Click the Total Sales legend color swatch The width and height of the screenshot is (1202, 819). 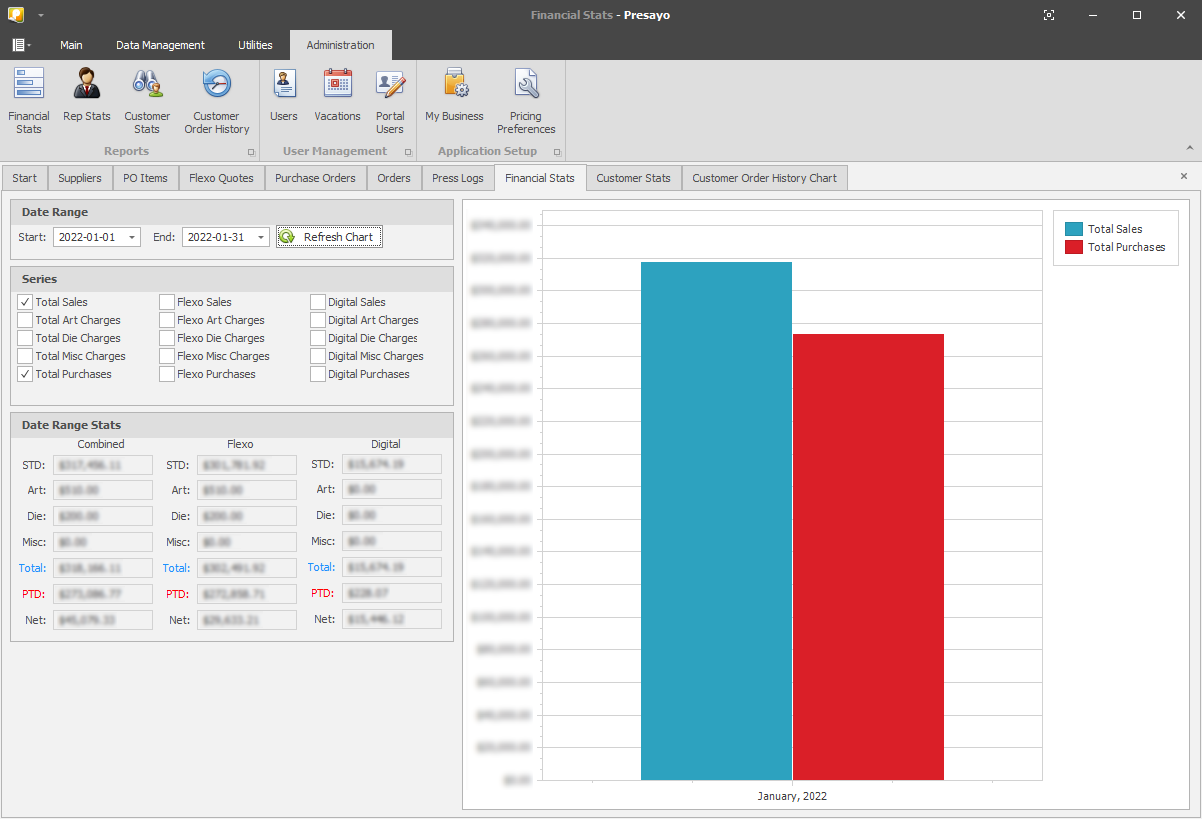point(1074,229)
